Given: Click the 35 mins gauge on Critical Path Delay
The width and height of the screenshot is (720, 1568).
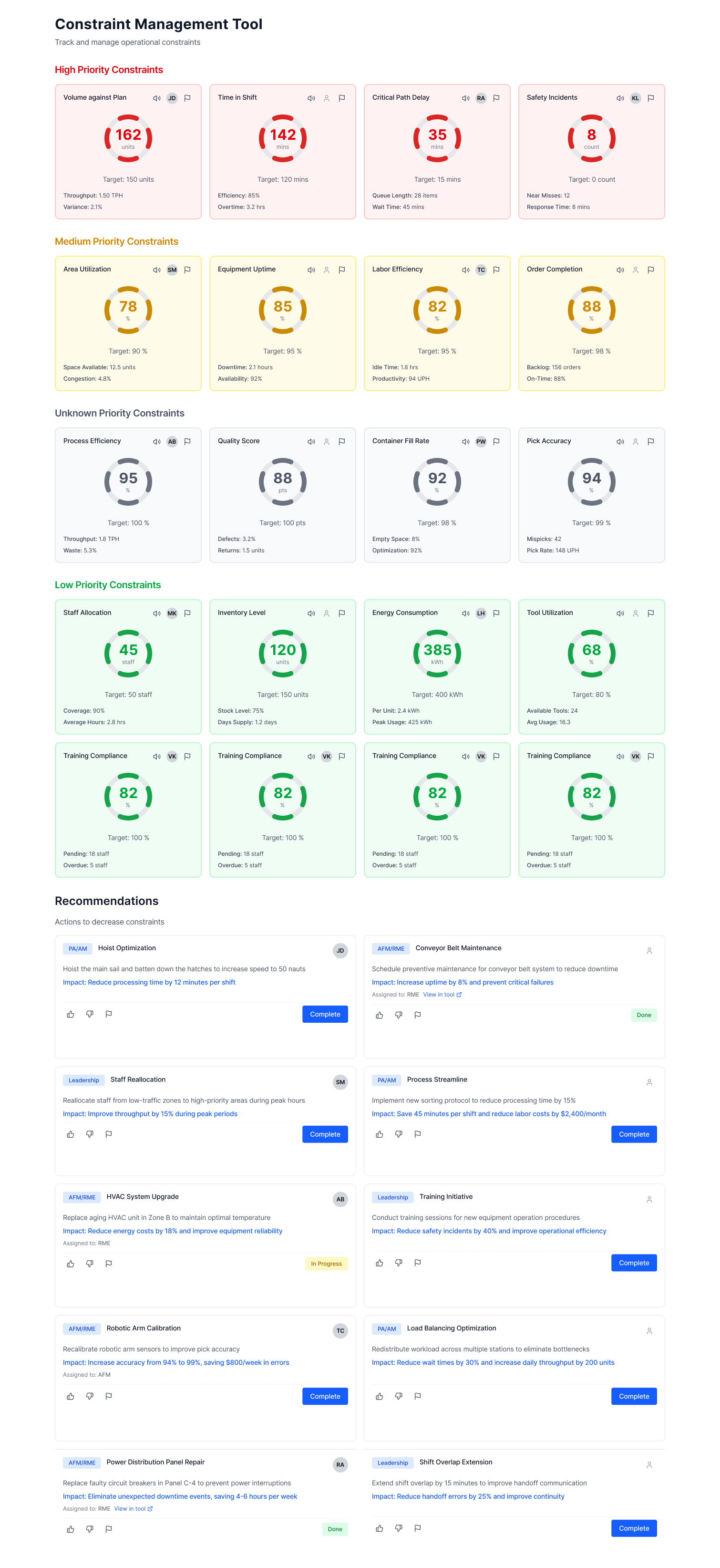Looking at the screenshot, I should [x=437, y=138].
